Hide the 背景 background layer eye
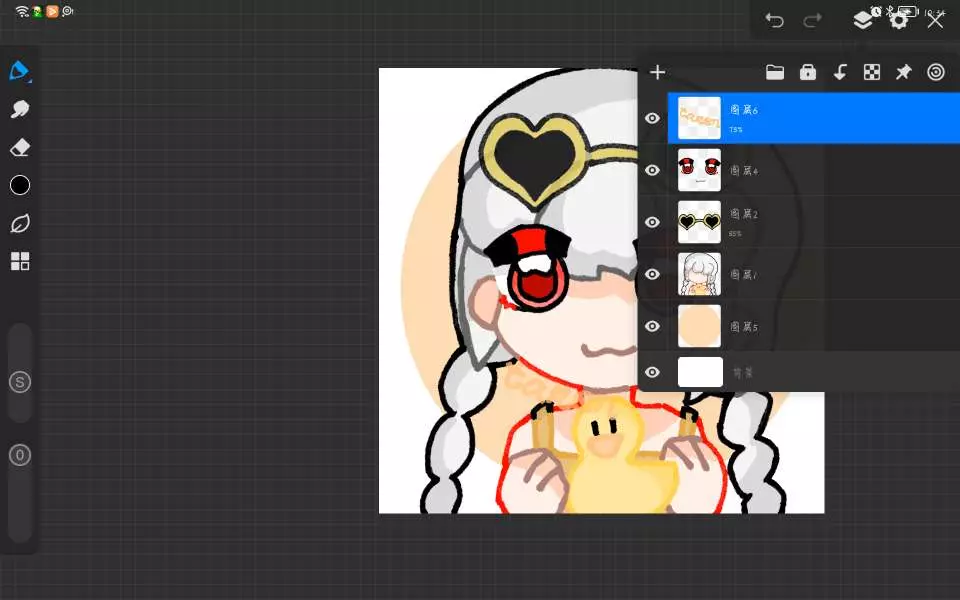Screen dimensions: 960x600 (x=653, y=372)
